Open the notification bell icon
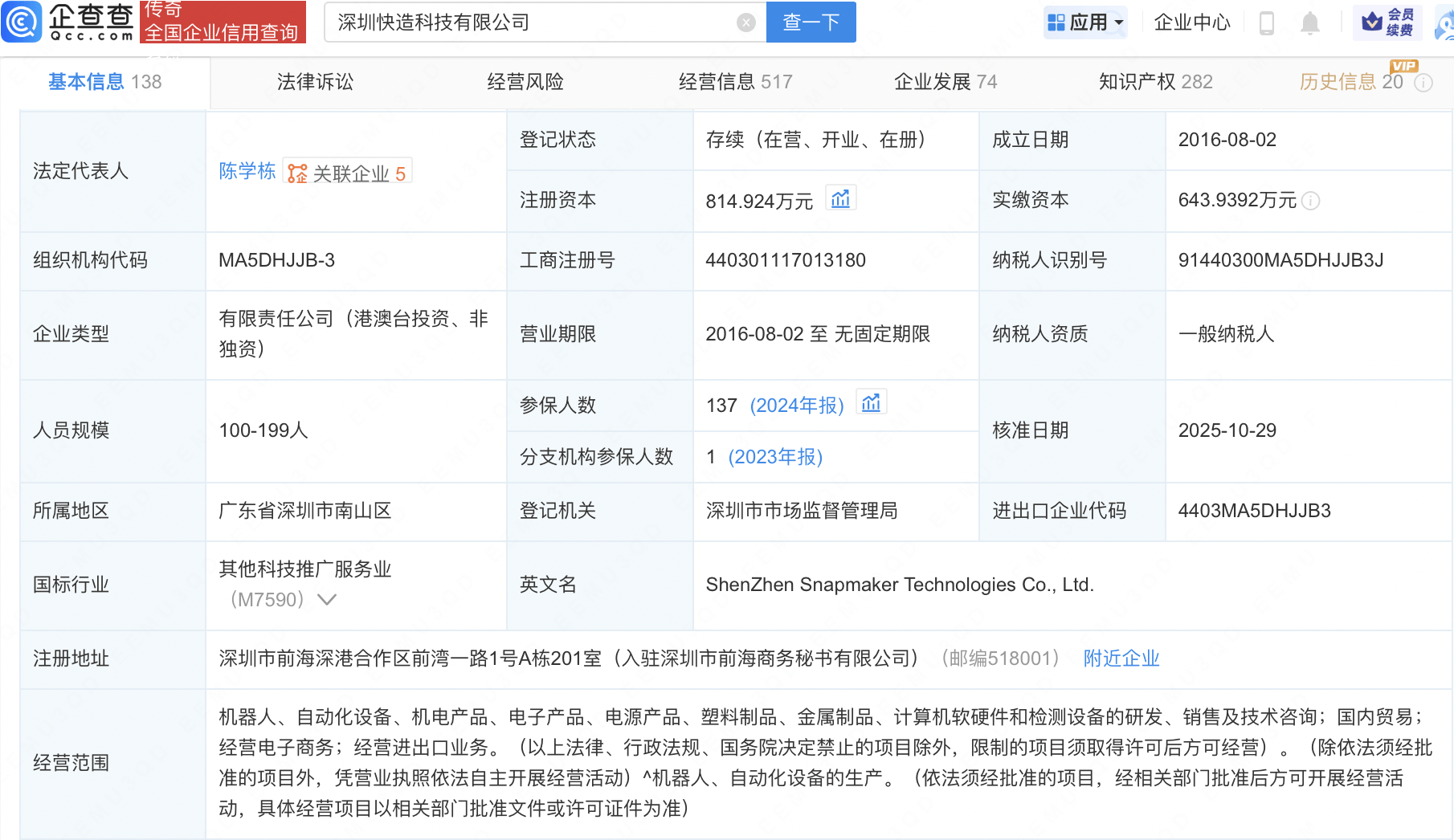 tap(1309, 22)
